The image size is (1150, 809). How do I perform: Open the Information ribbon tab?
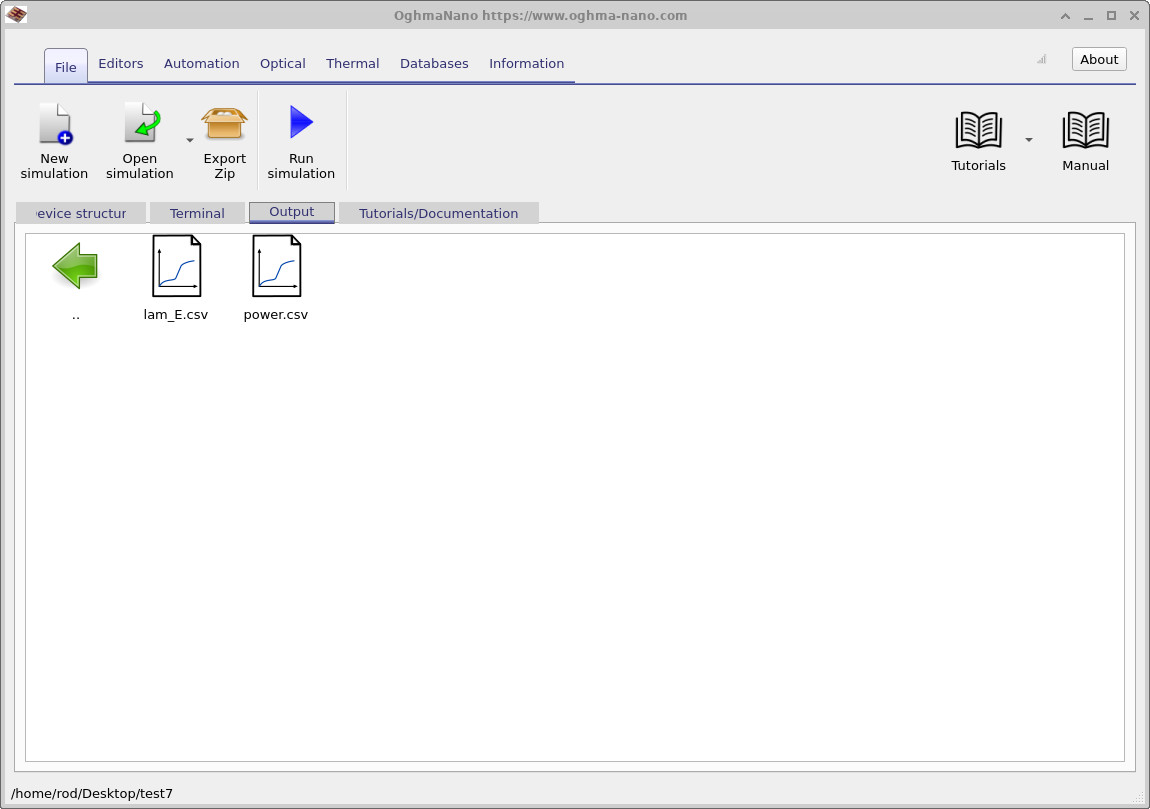527,64
